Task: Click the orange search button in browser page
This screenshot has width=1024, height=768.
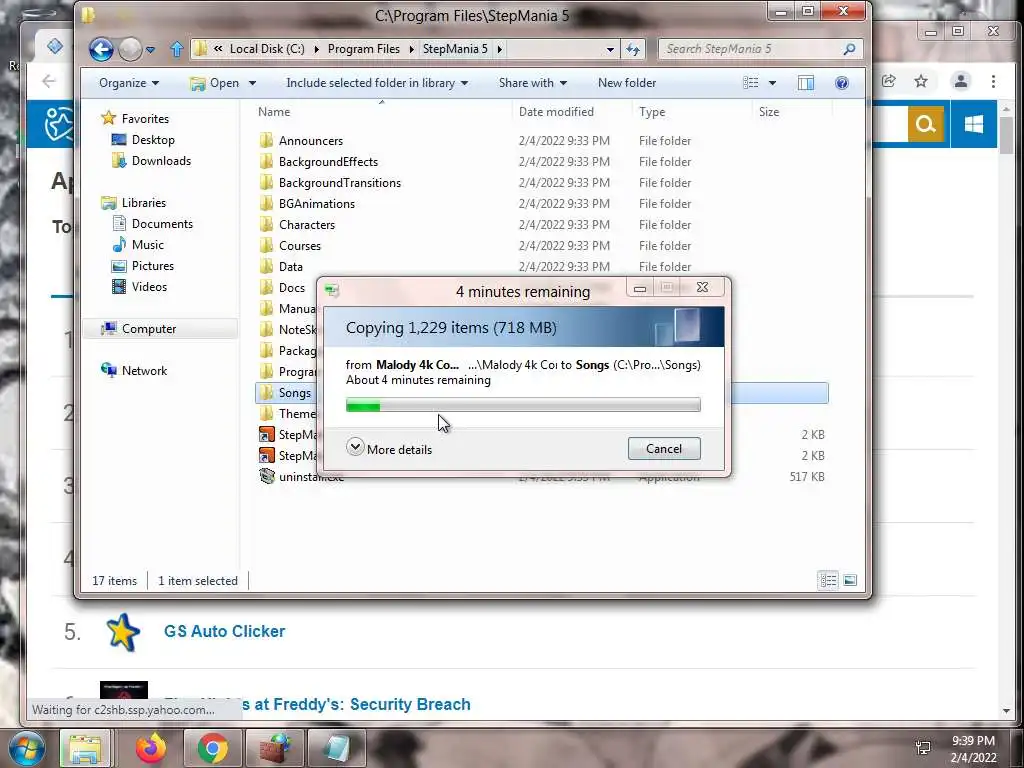Action: [925, 123]
